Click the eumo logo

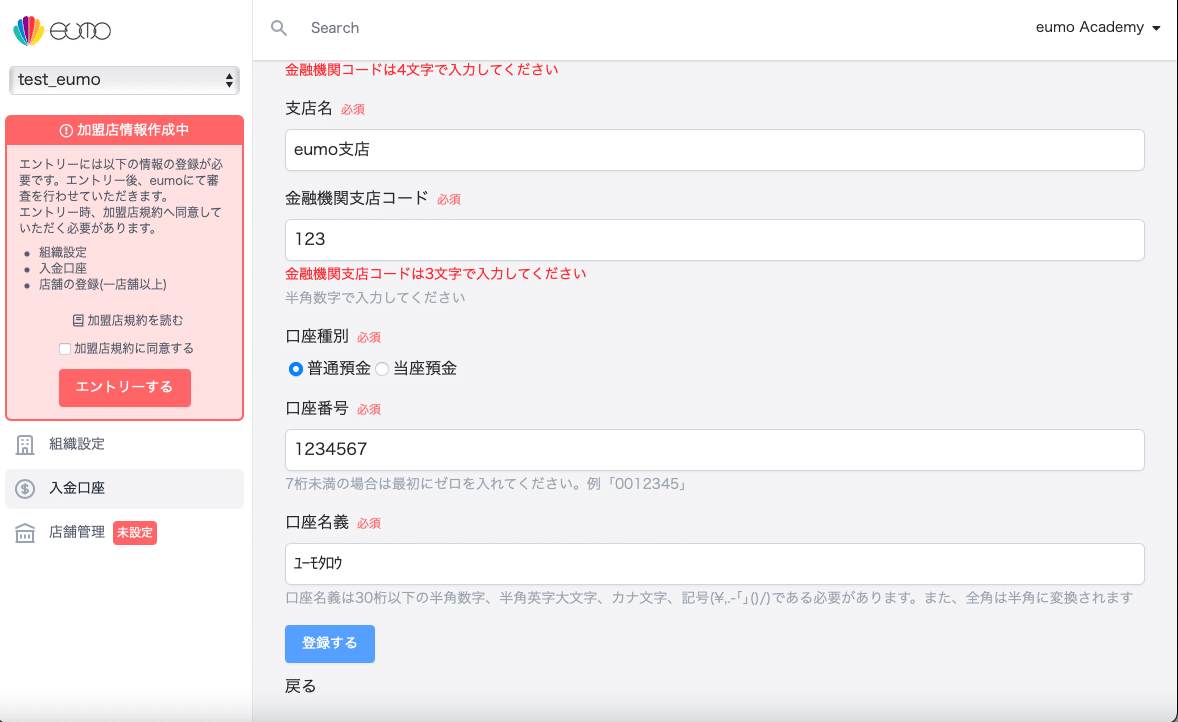pyautogui.click(x=62, y=31)
